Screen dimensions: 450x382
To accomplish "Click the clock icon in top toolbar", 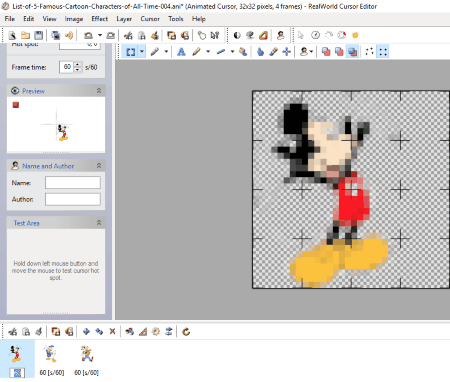I will pos(315,35).
